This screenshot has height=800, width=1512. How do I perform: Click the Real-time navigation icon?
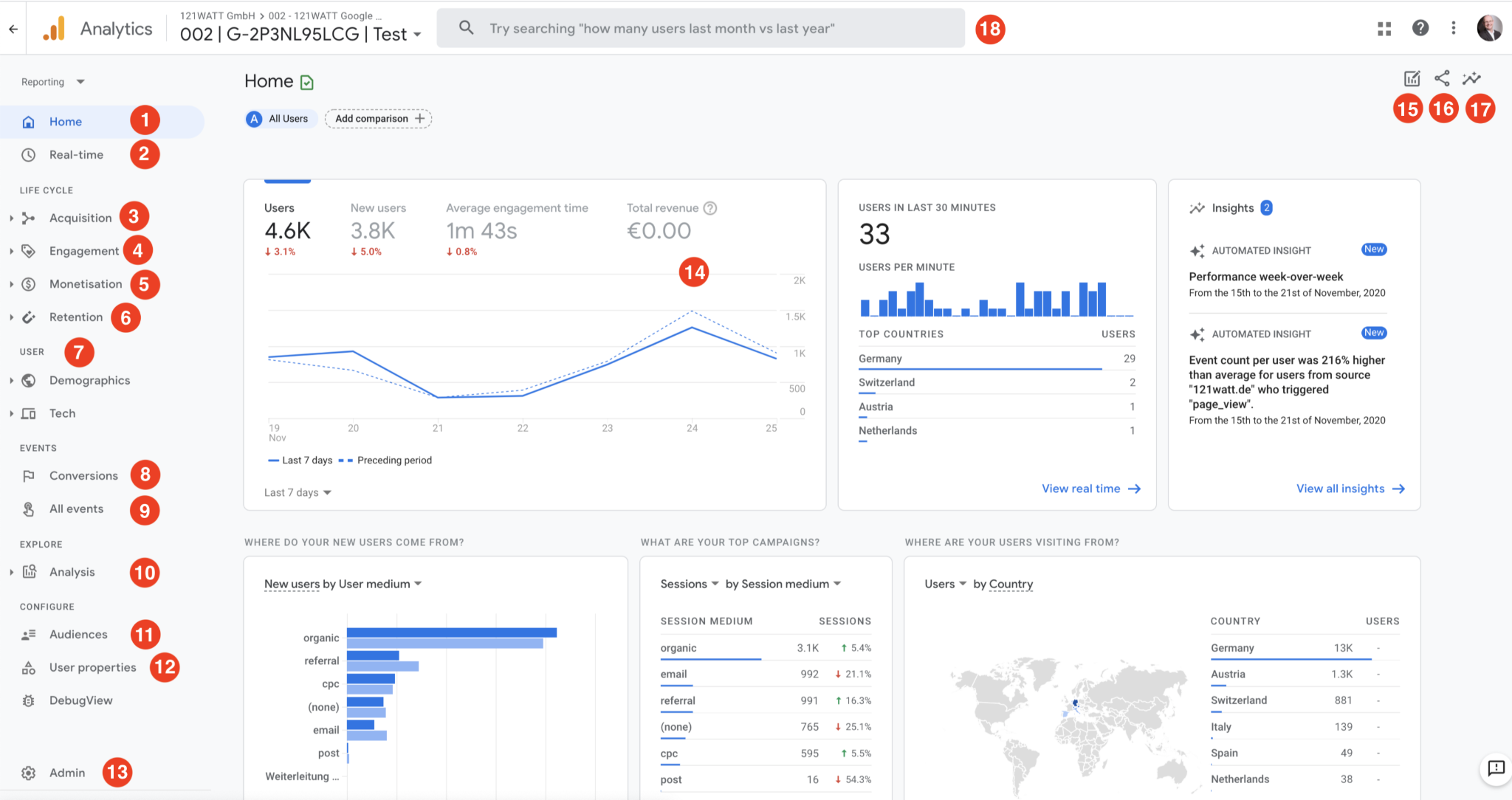[x=29, y=154]
